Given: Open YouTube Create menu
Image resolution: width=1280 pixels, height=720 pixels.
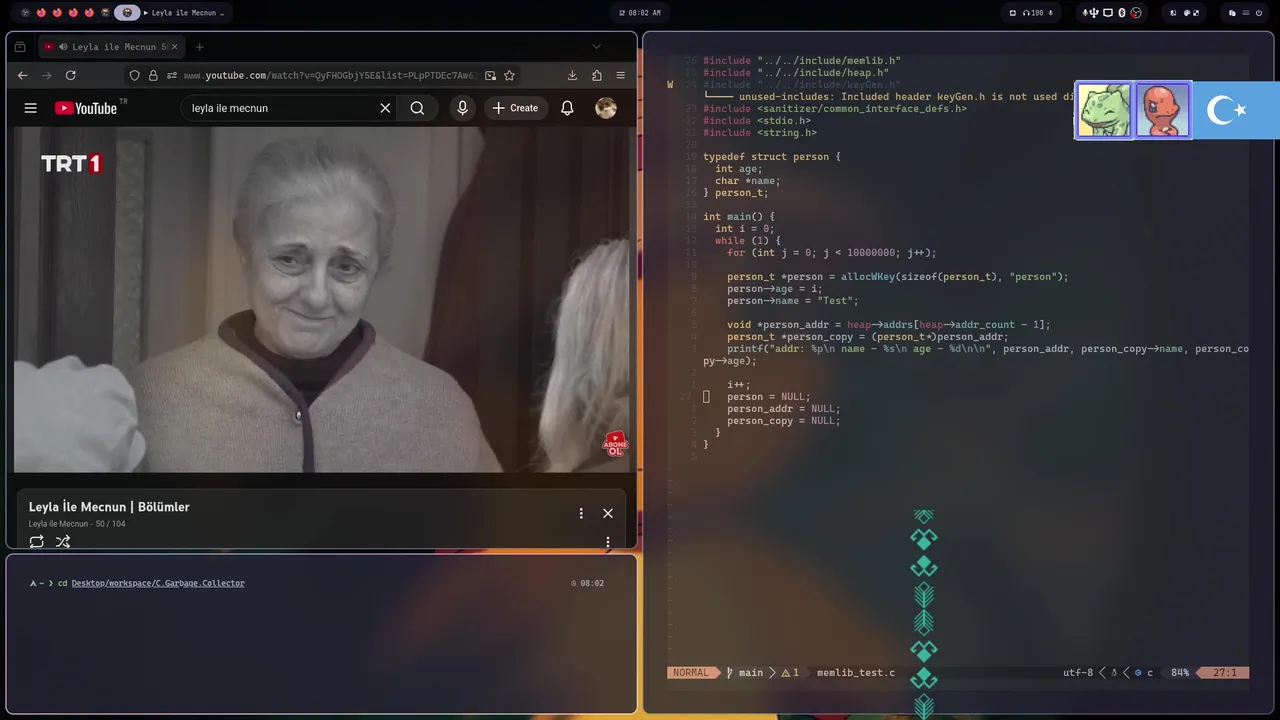Looking at the screenshot, I should 515,108.
